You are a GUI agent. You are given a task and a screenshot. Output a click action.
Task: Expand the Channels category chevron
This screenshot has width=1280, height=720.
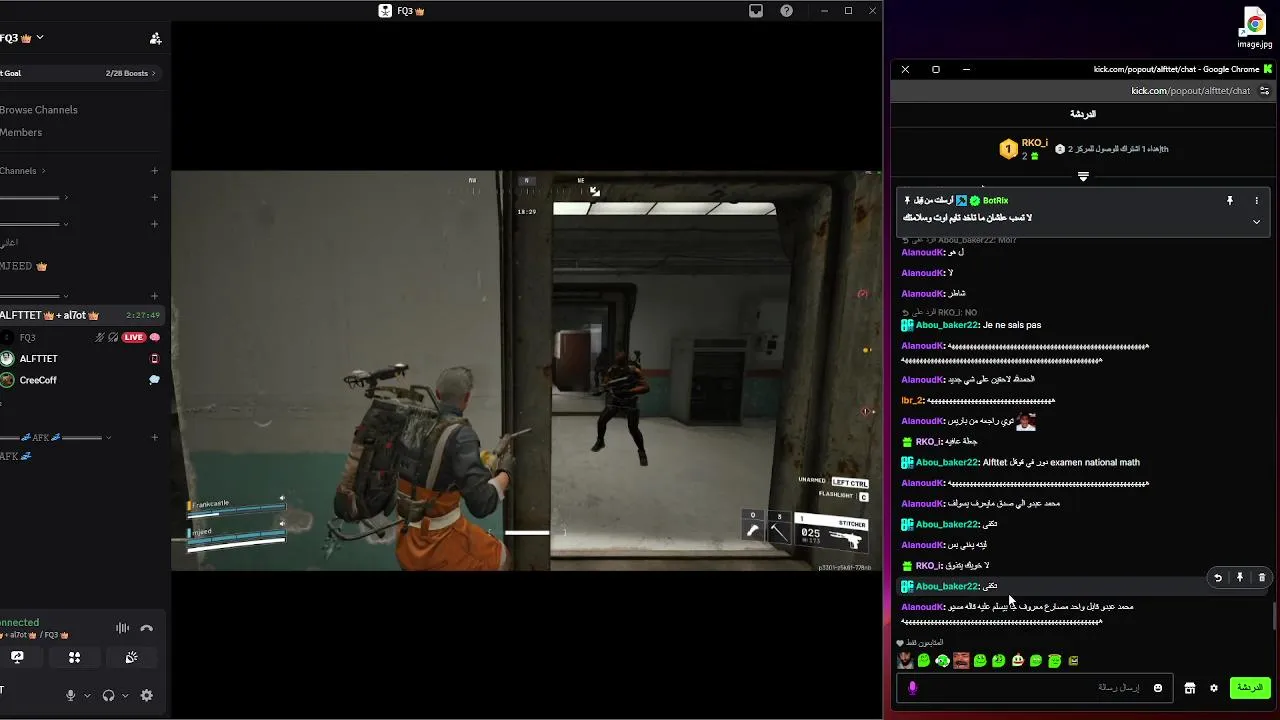44,171
